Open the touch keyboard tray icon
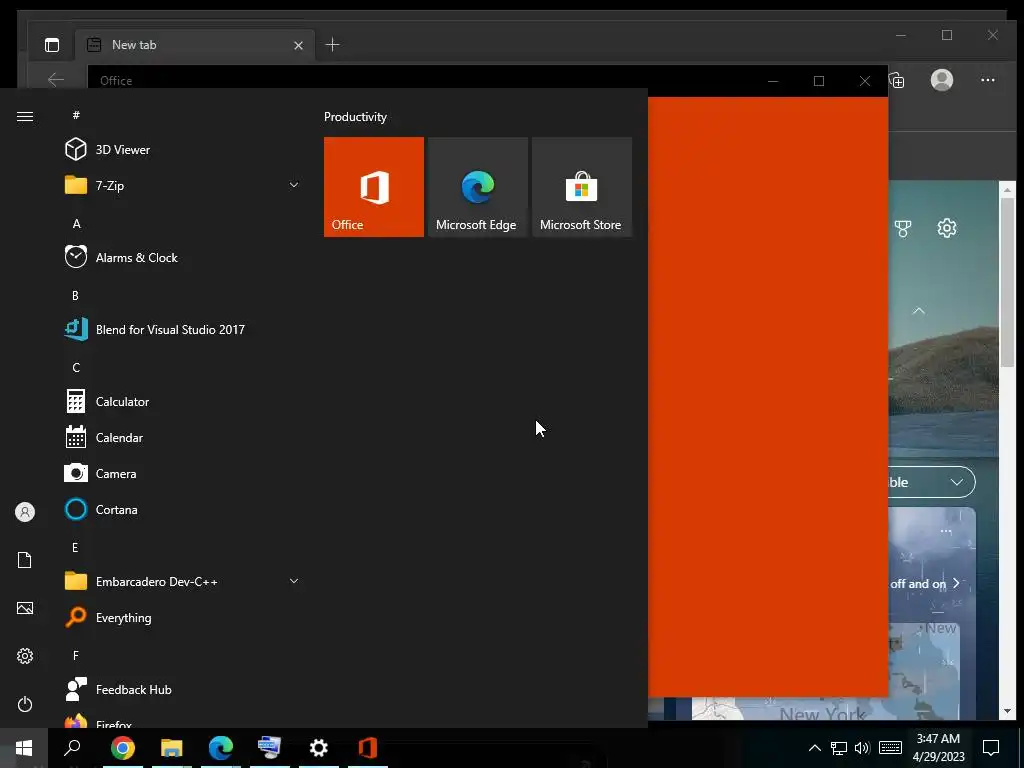This screenshot has height=768, width=1024. coord(890,748)
